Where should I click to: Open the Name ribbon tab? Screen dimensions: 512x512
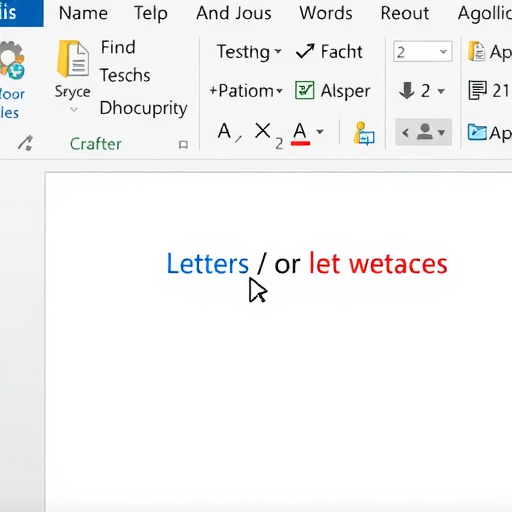coord(83,13)
